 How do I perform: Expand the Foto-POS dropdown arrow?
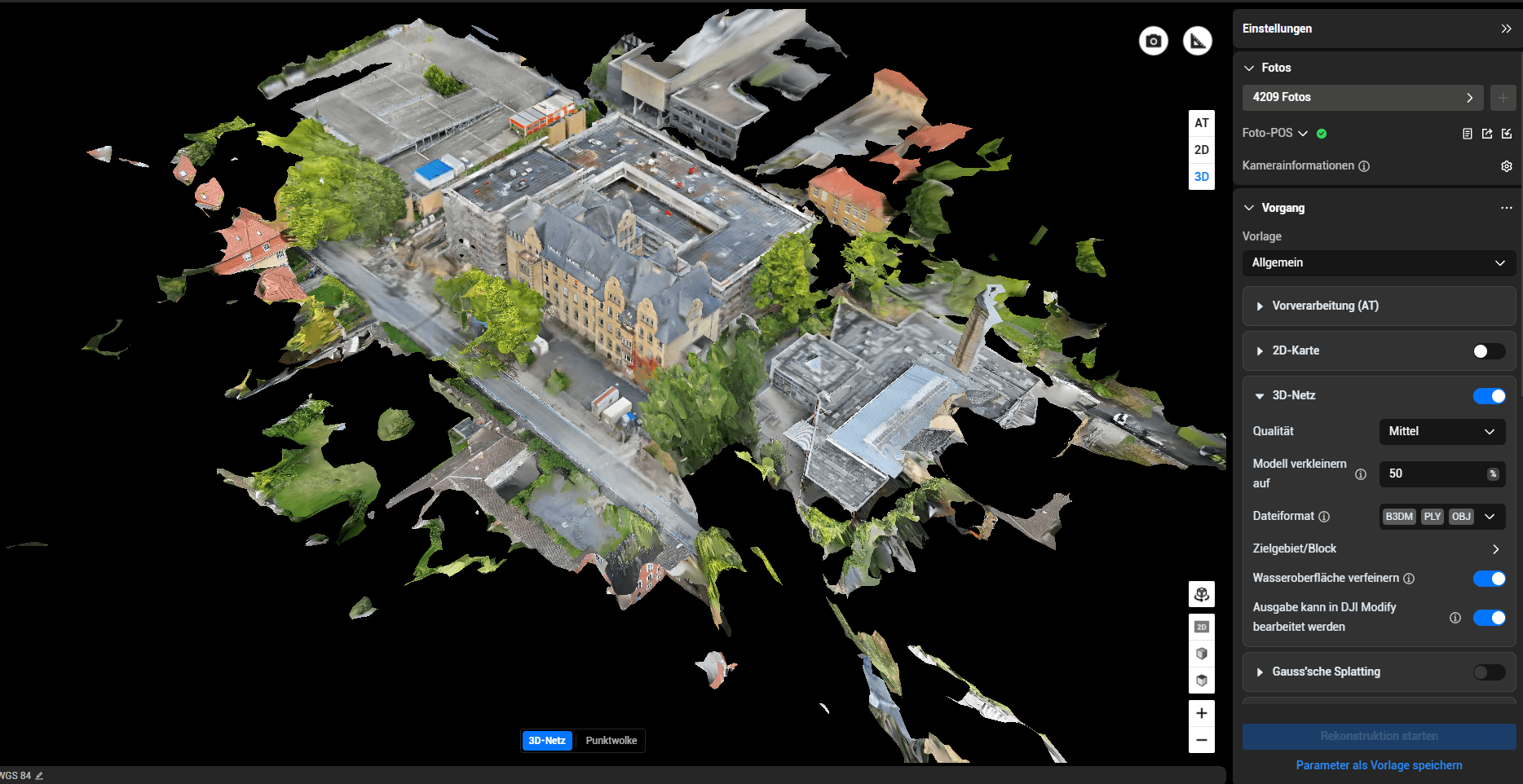pos(1303,134)
